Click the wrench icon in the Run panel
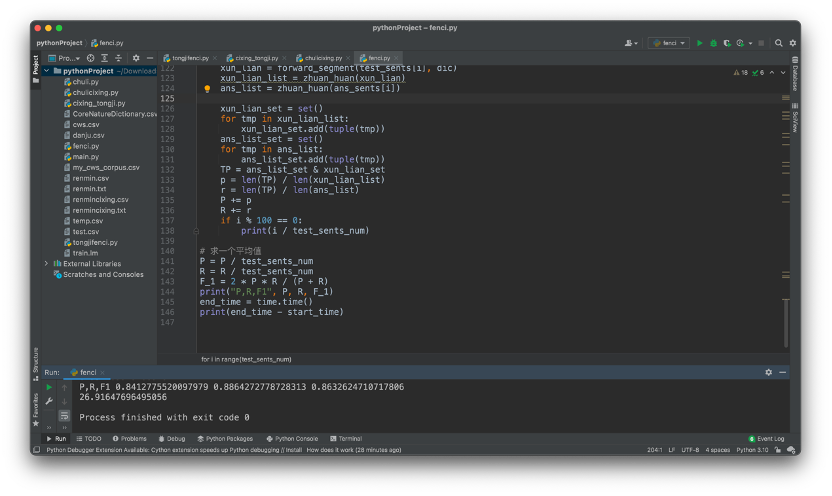 pos(49,401)
